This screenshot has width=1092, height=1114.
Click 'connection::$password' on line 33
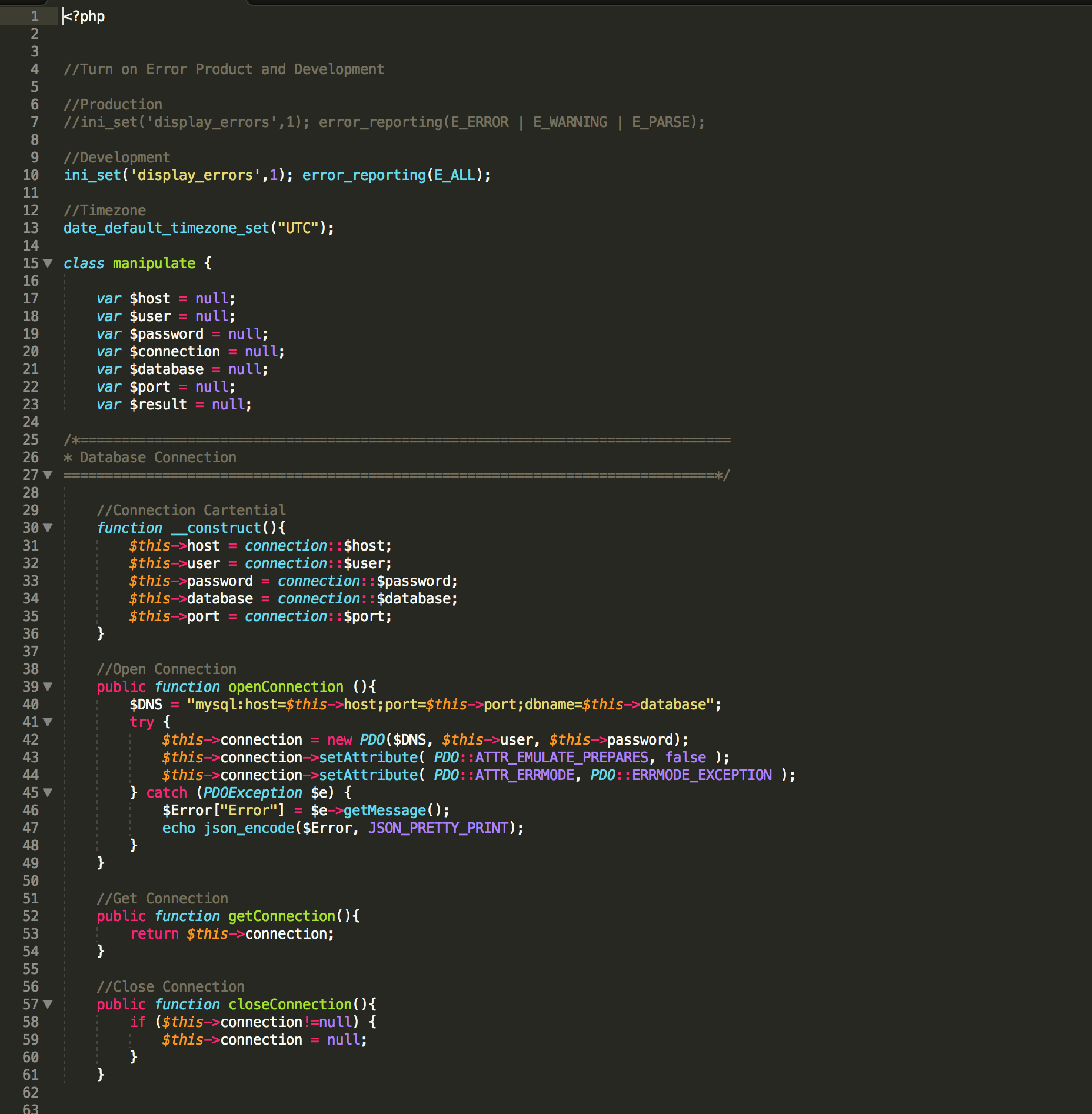(364, 581)
